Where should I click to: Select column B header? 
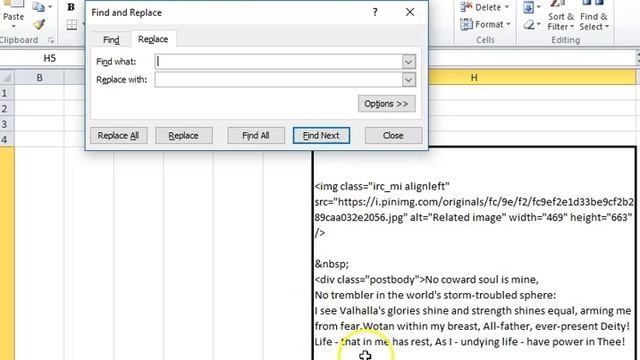click(39, 78)
